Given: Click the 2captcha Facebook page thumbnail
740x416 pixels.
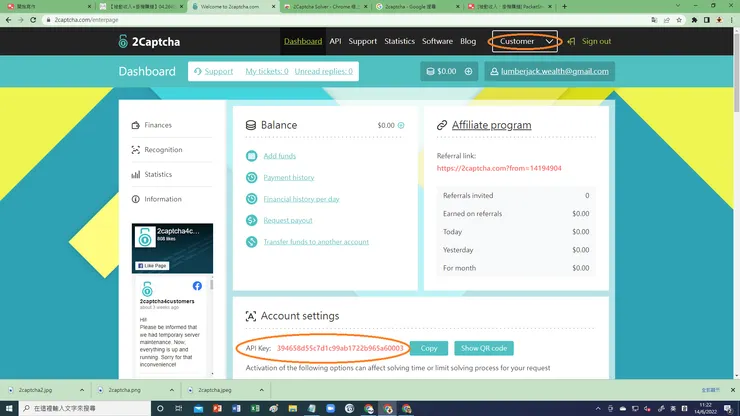Looking at the screenshot, I should click(145, 237).
